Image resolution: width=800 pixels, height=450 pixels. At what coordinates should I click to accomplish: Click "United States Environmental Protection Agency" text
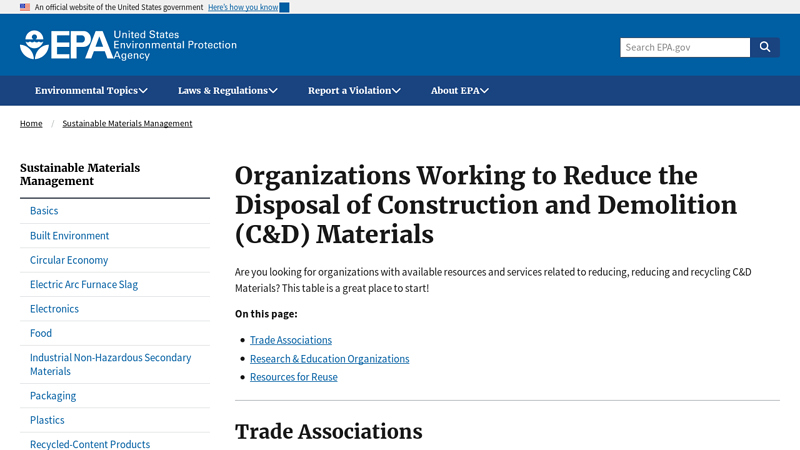pos(175,45)
